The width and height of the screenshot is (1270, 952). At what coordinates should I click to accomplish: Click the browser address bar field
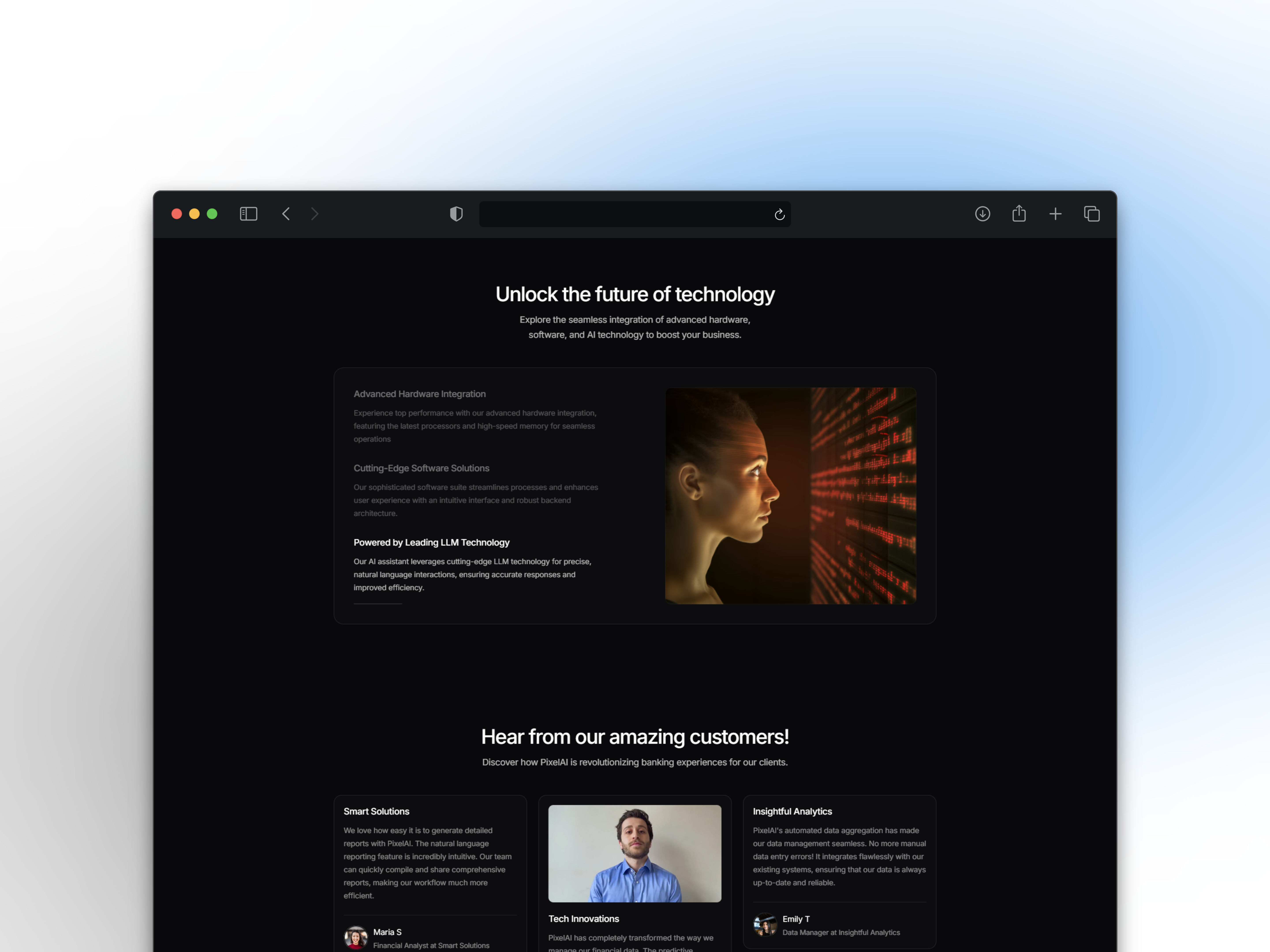tap(626, 214)
